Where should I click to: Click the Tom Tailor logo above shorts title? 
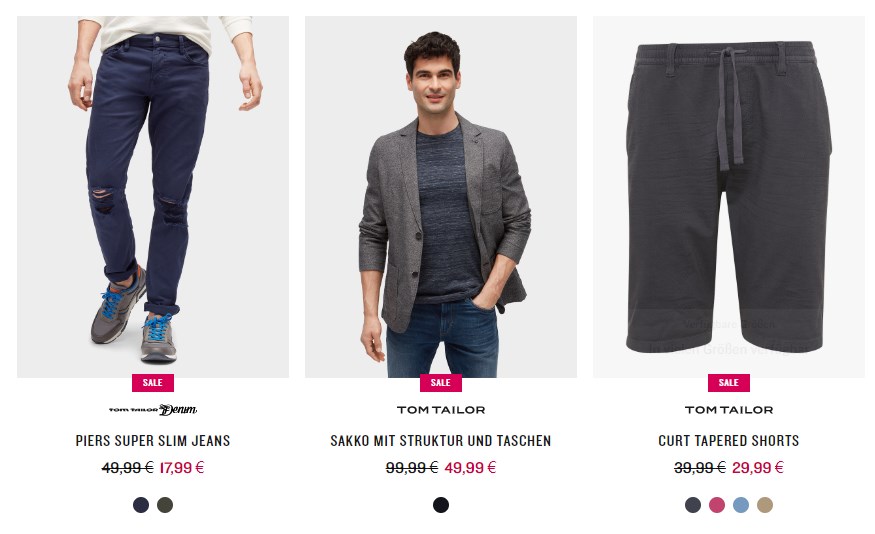[x=729, y=410]
